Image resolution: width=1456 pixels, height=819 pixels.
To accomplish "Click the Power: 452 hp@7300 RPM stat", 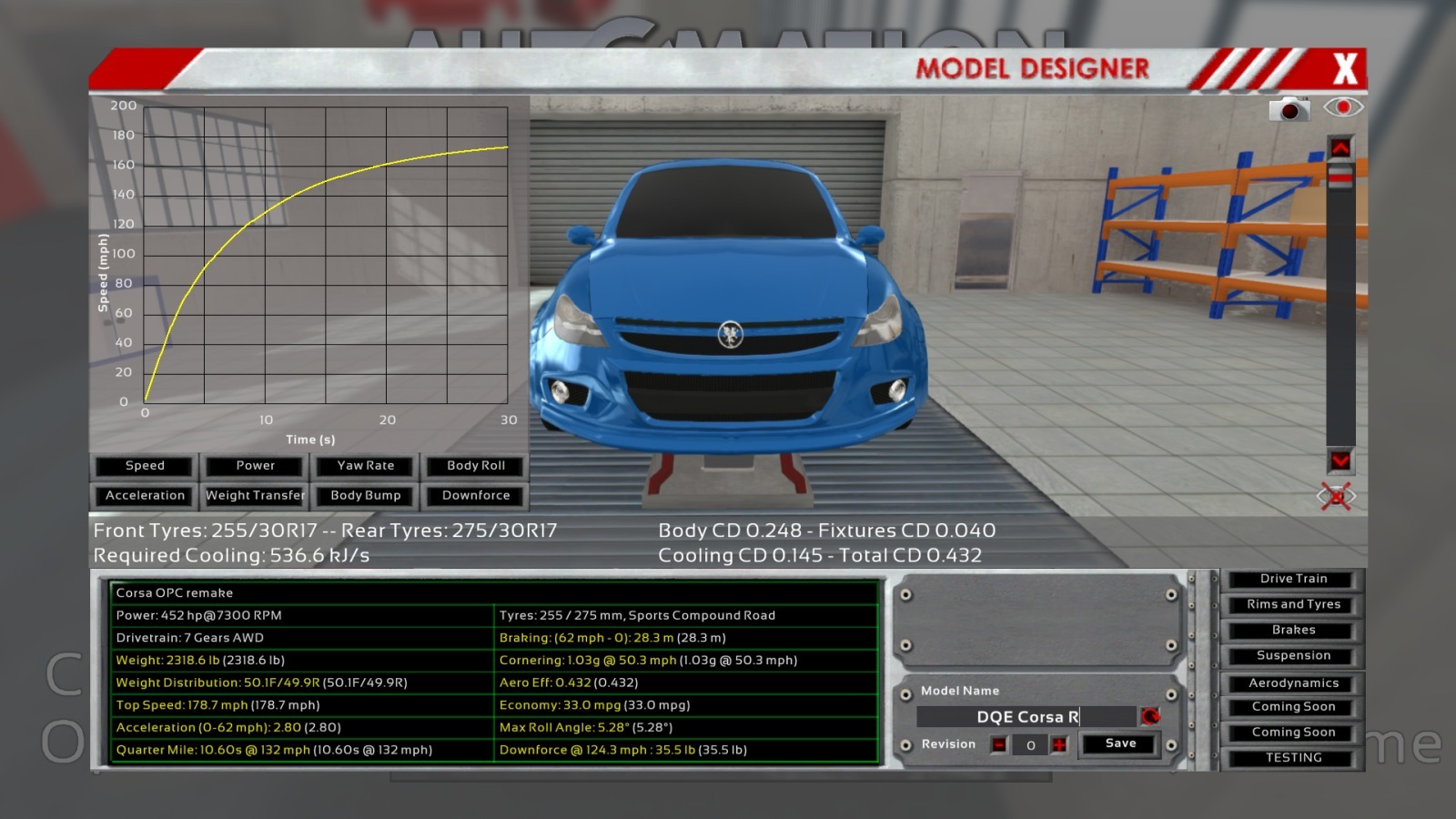I will click(198, 615).
